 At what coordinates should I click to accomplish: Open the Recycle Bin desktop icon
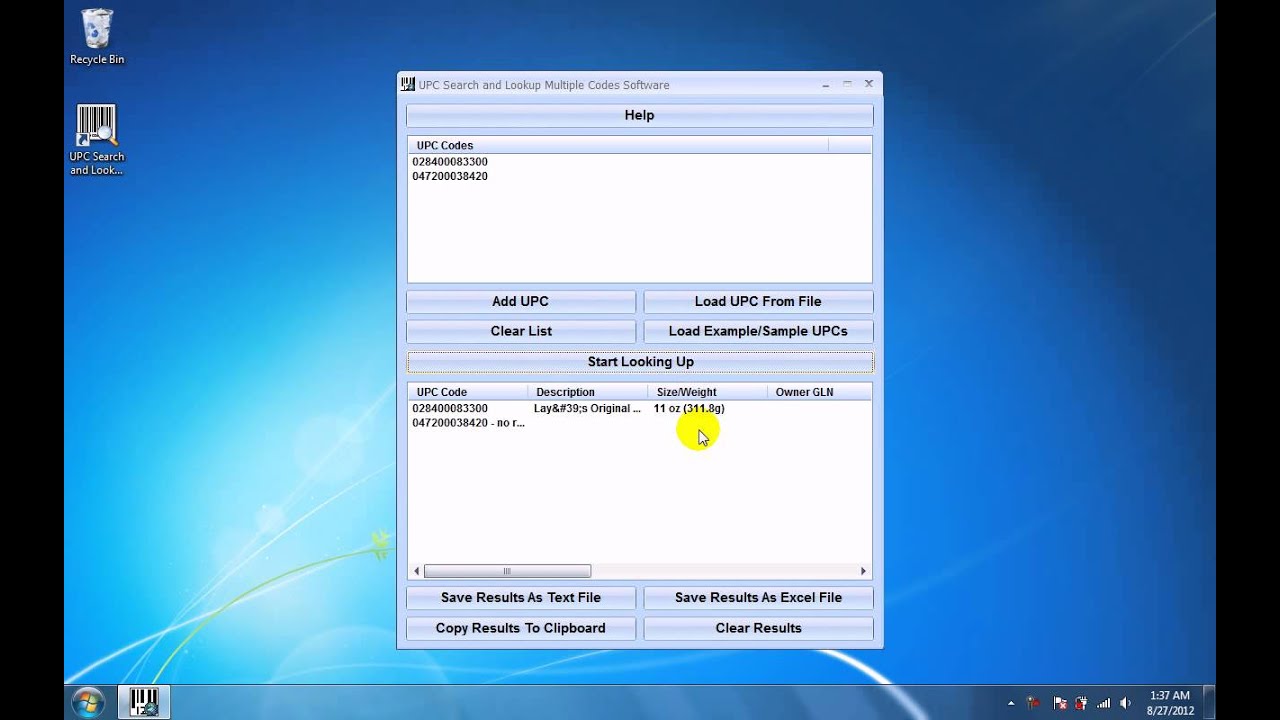(97, 36)
